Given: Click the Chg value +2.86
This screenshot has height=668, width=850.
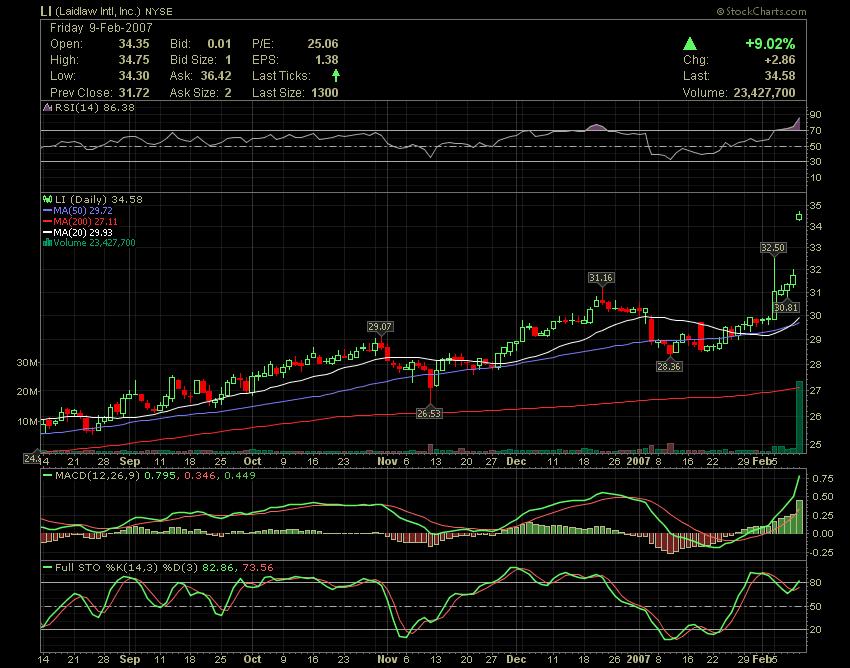Looking at the screenshot, I should 780,60.
